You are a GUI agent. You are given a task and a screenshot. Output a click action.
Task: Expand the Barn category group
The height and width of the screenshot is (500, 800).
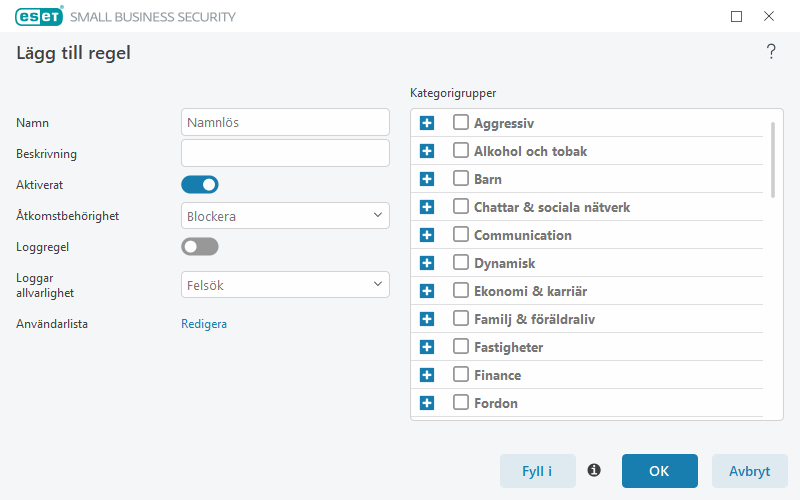(x=427, y=179)
